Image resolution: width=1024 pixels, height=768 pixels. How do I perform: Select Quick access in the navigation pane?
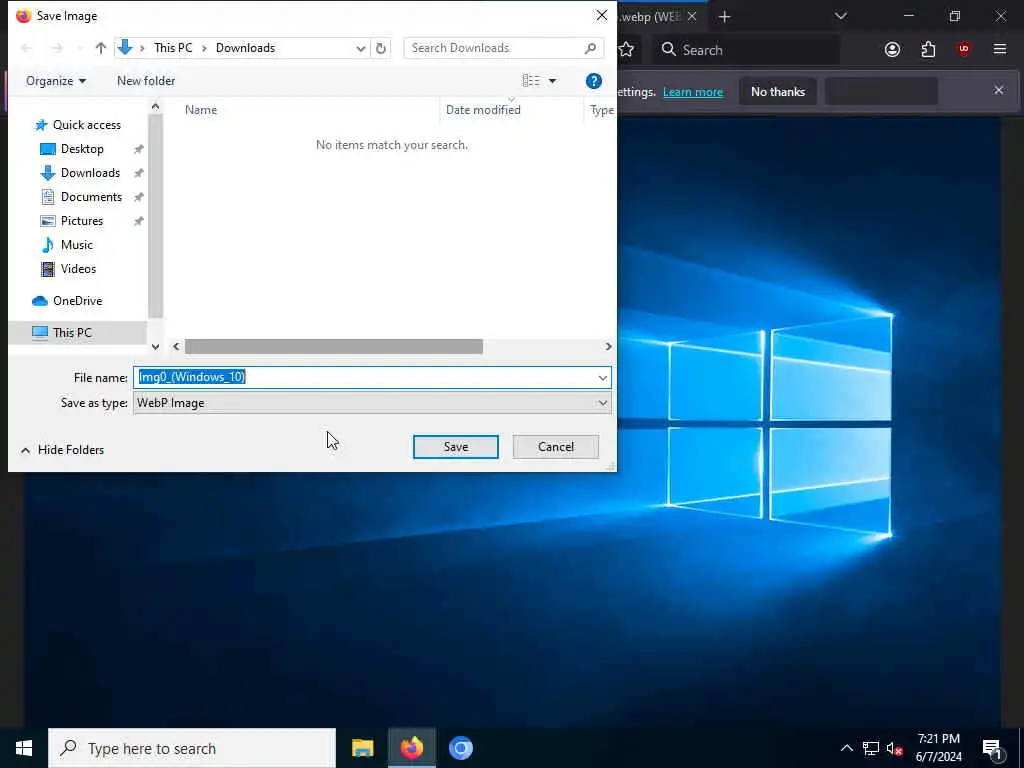coord(86,125)
